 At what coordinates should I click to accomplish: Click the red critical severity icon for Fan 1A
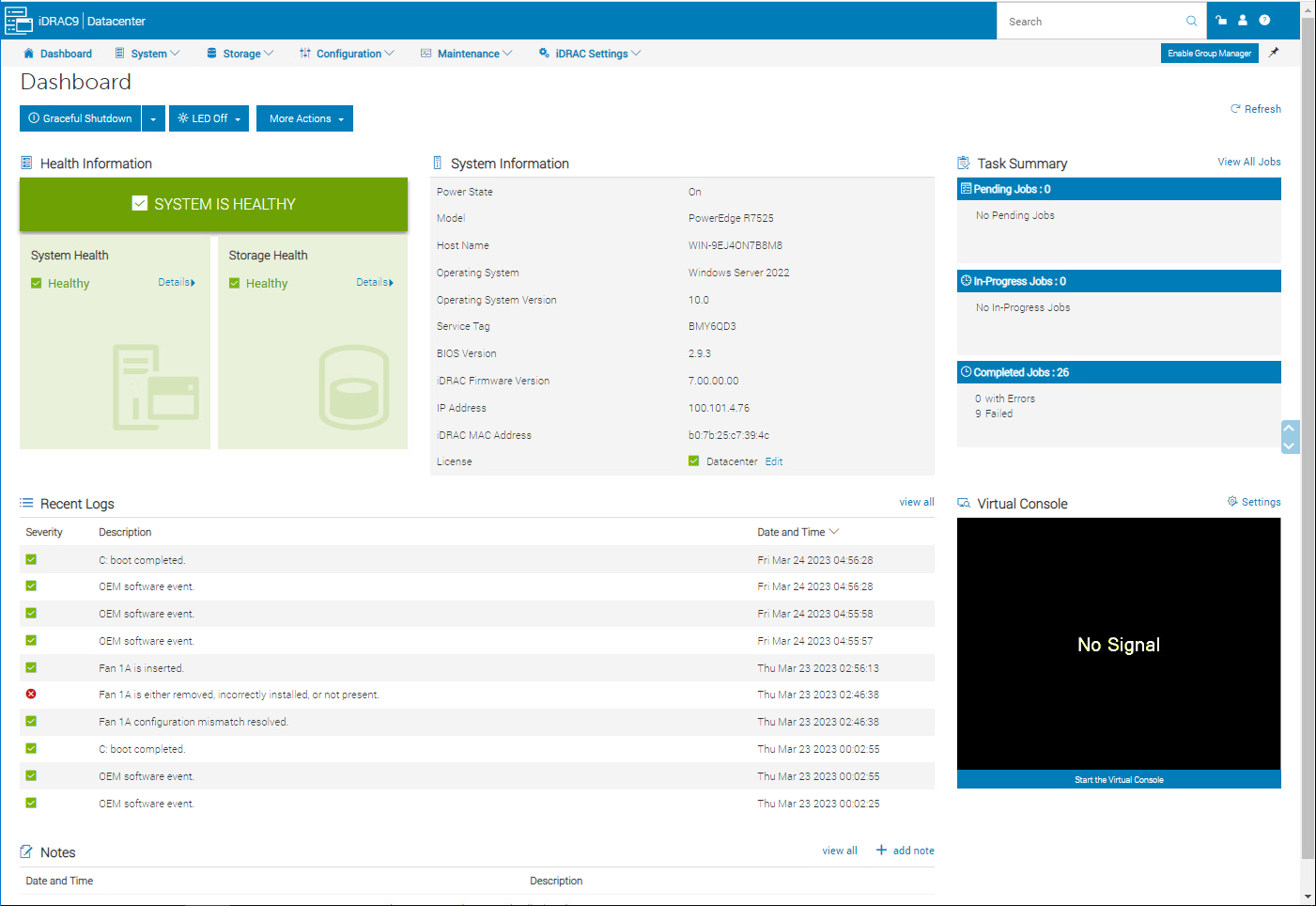(31, 695)
